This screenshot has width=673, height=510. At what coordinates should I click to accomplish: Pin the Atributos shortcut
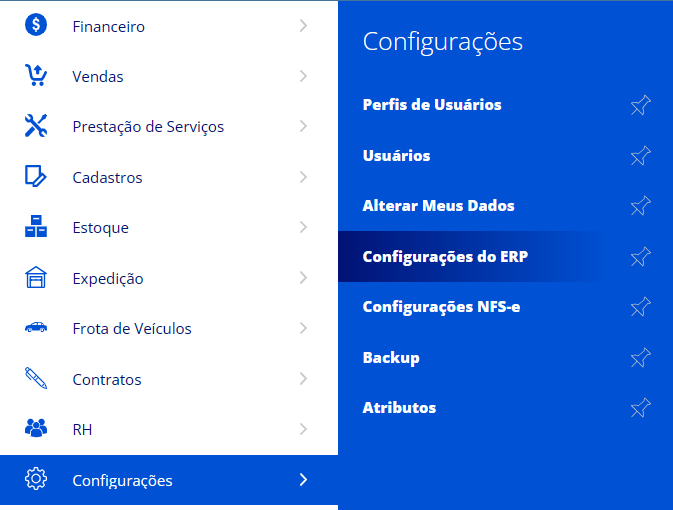tap(641, 408)
